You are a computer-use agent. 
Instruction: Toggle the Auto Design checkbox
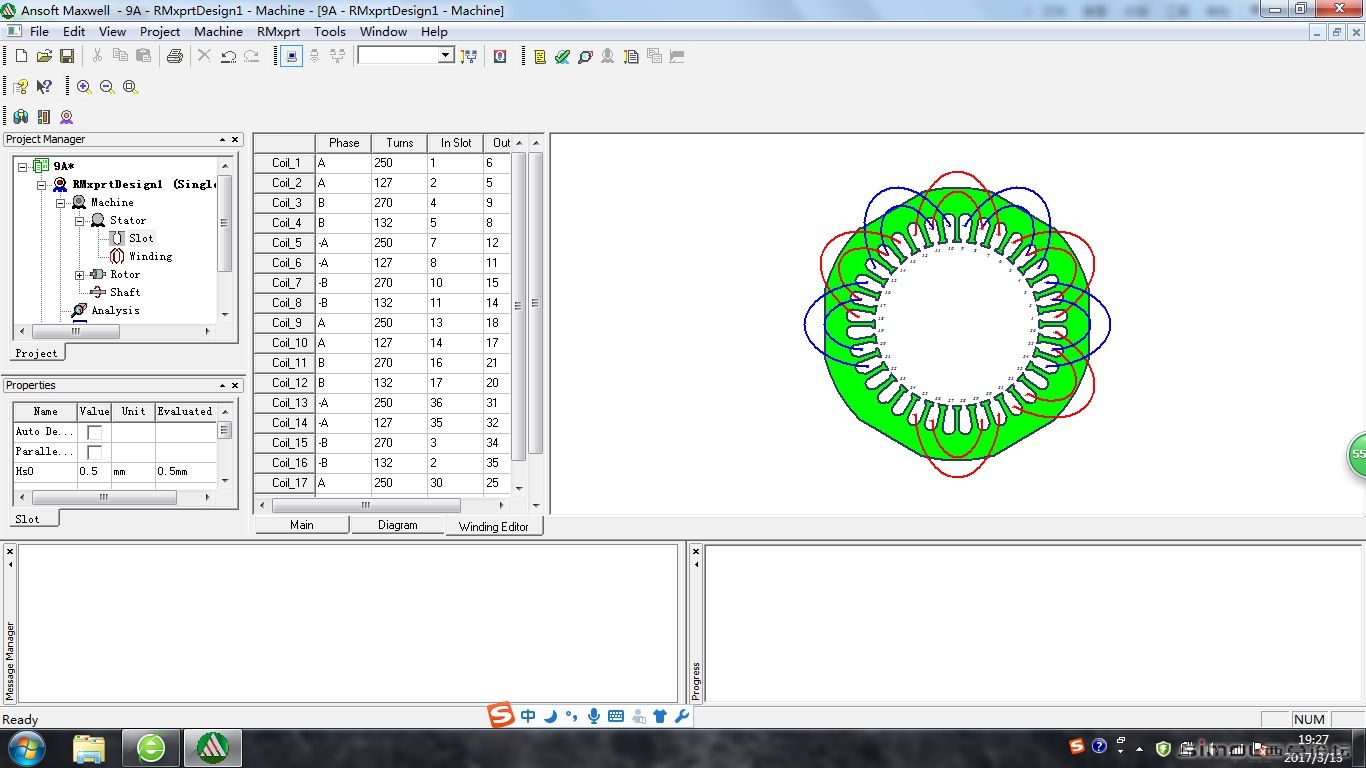click(94, 432)
